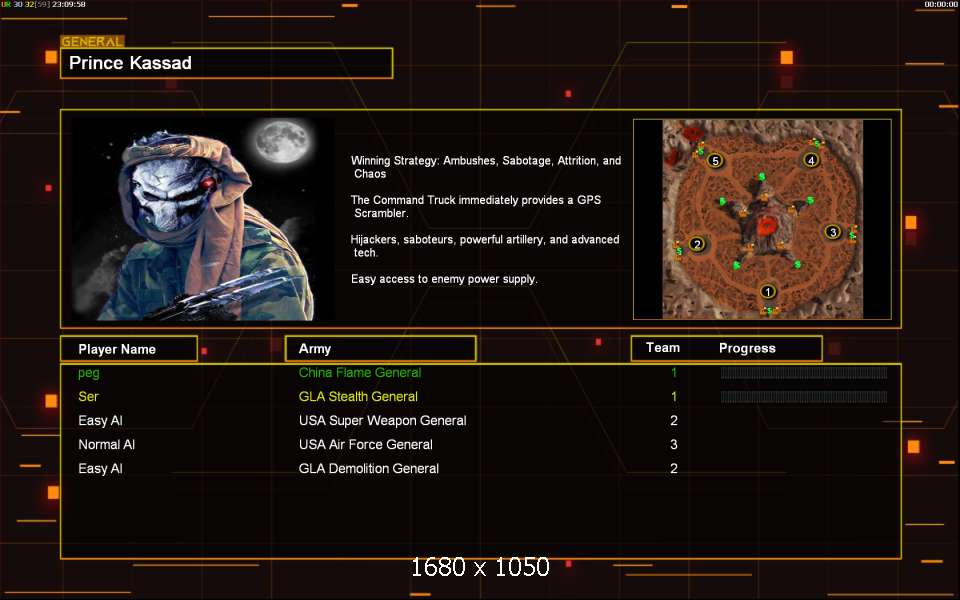The width and height of the screenshot is (960, 600).
Task: Click GLA Demolition General army text
Action: (369, 468)
